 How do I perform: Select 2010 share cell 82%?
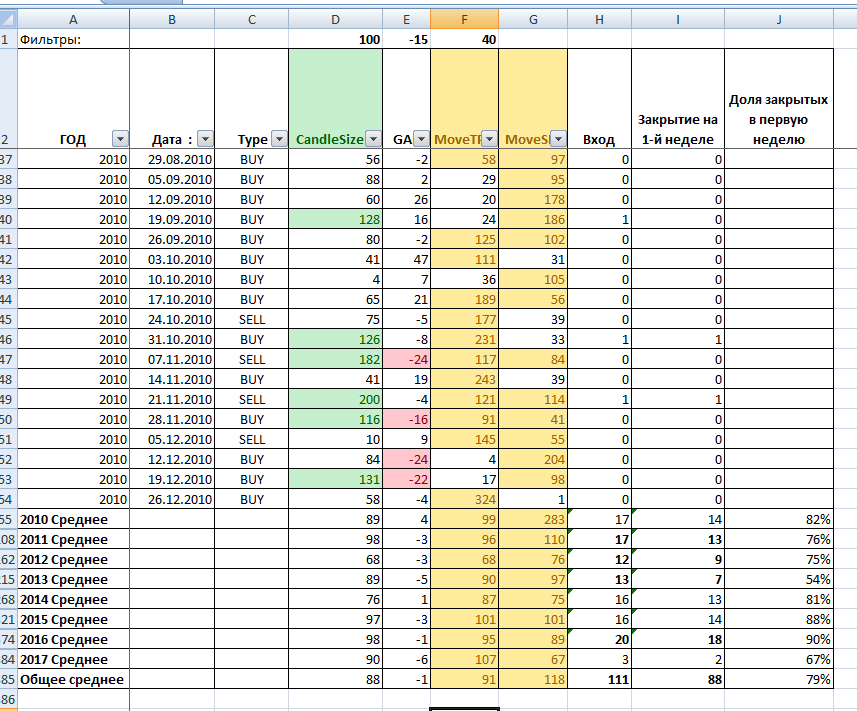pos(779,520)
